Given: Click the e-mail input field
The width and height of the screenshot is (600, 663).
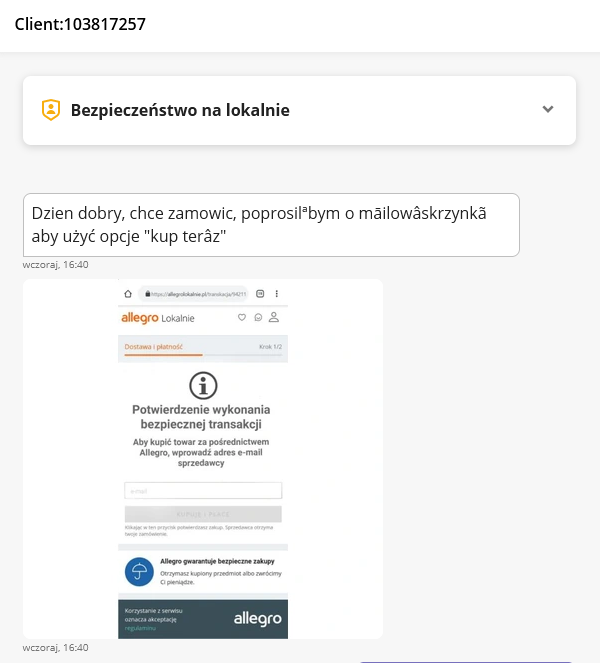Looking at the screenshot, I should click(203, 491).
